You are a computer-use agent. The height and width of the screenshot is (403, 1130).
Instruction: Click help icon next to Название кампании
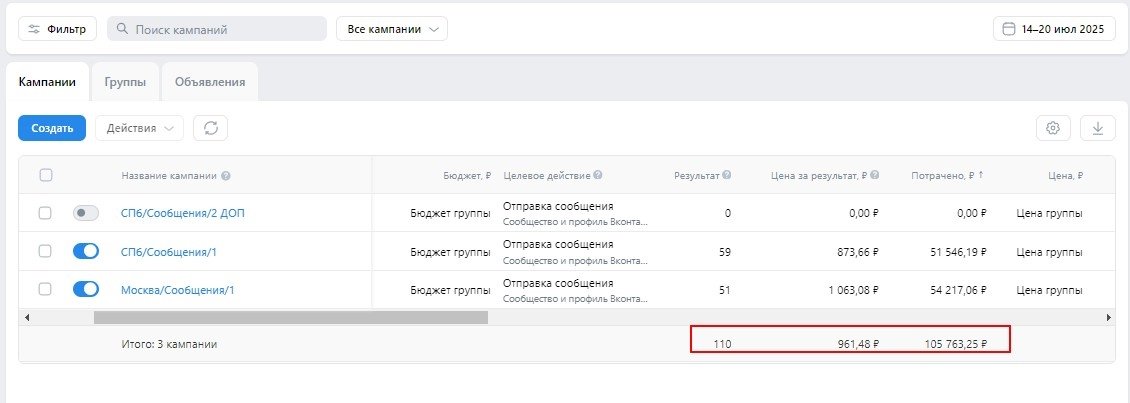coord(226,176)
